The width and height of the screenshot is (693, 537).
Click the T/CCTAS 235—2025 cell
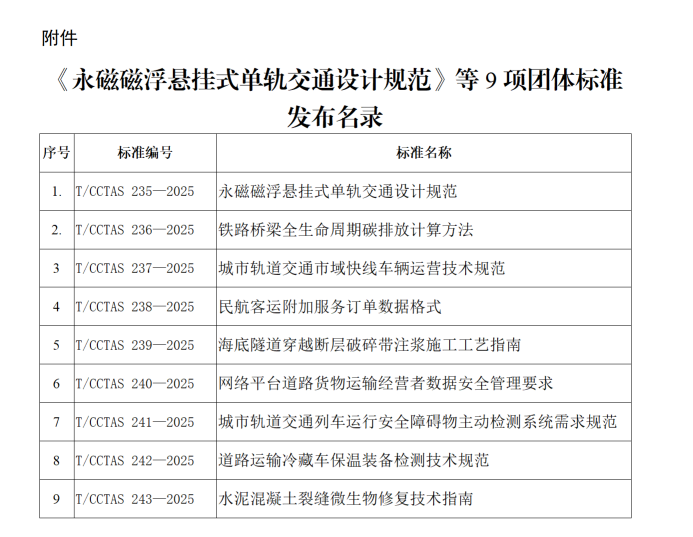point(135,190)
